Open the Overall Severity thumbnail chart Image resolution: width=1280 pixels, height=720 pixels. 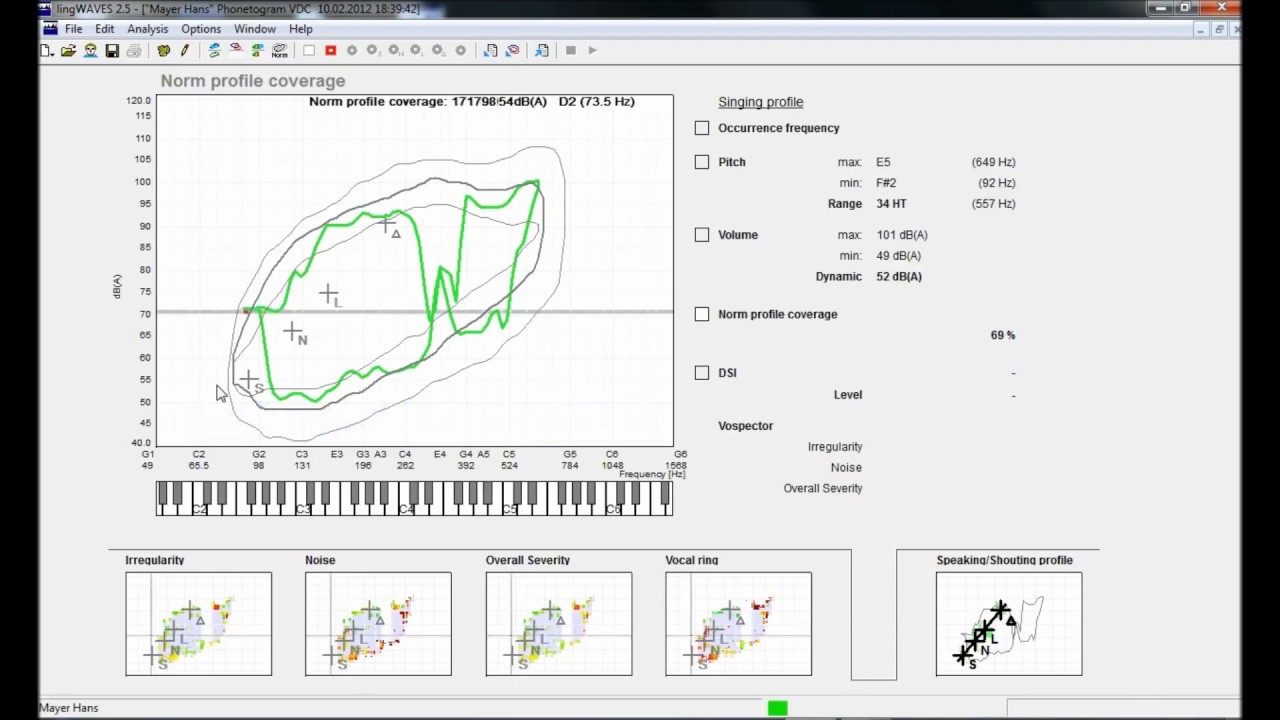point(559,624)
